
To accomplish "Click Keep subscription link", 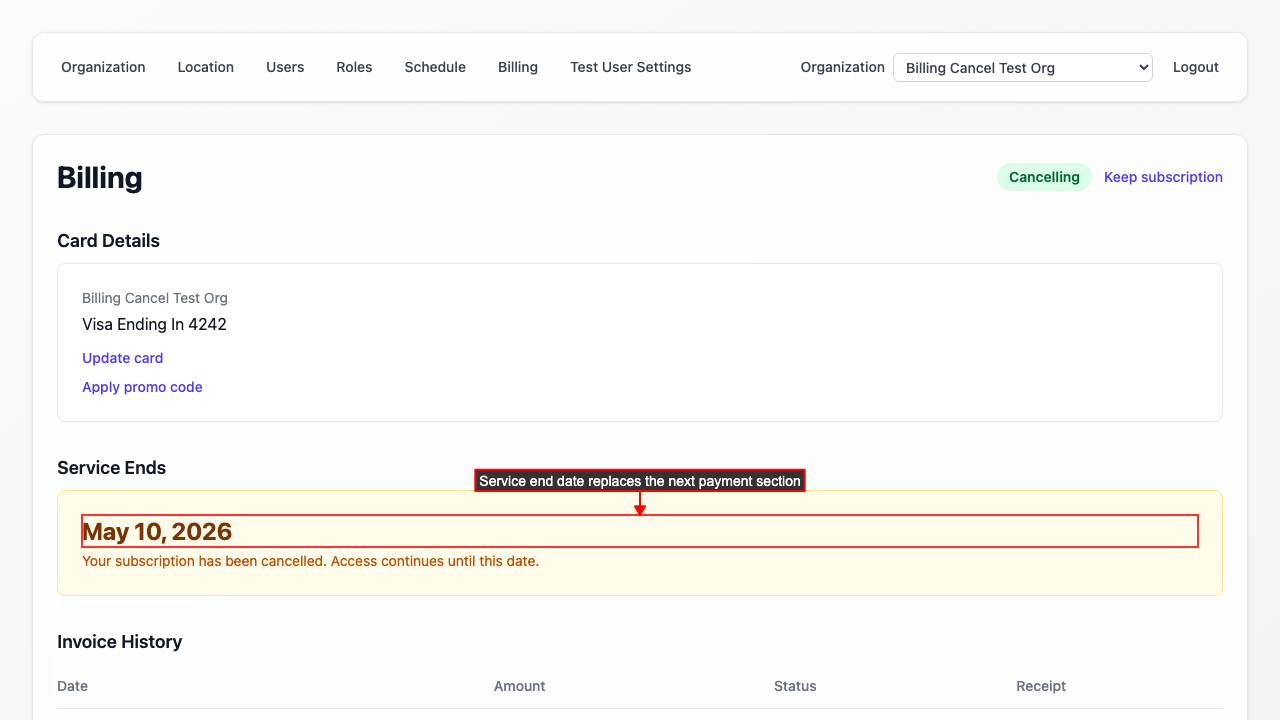I will (x=1163, y=177).
